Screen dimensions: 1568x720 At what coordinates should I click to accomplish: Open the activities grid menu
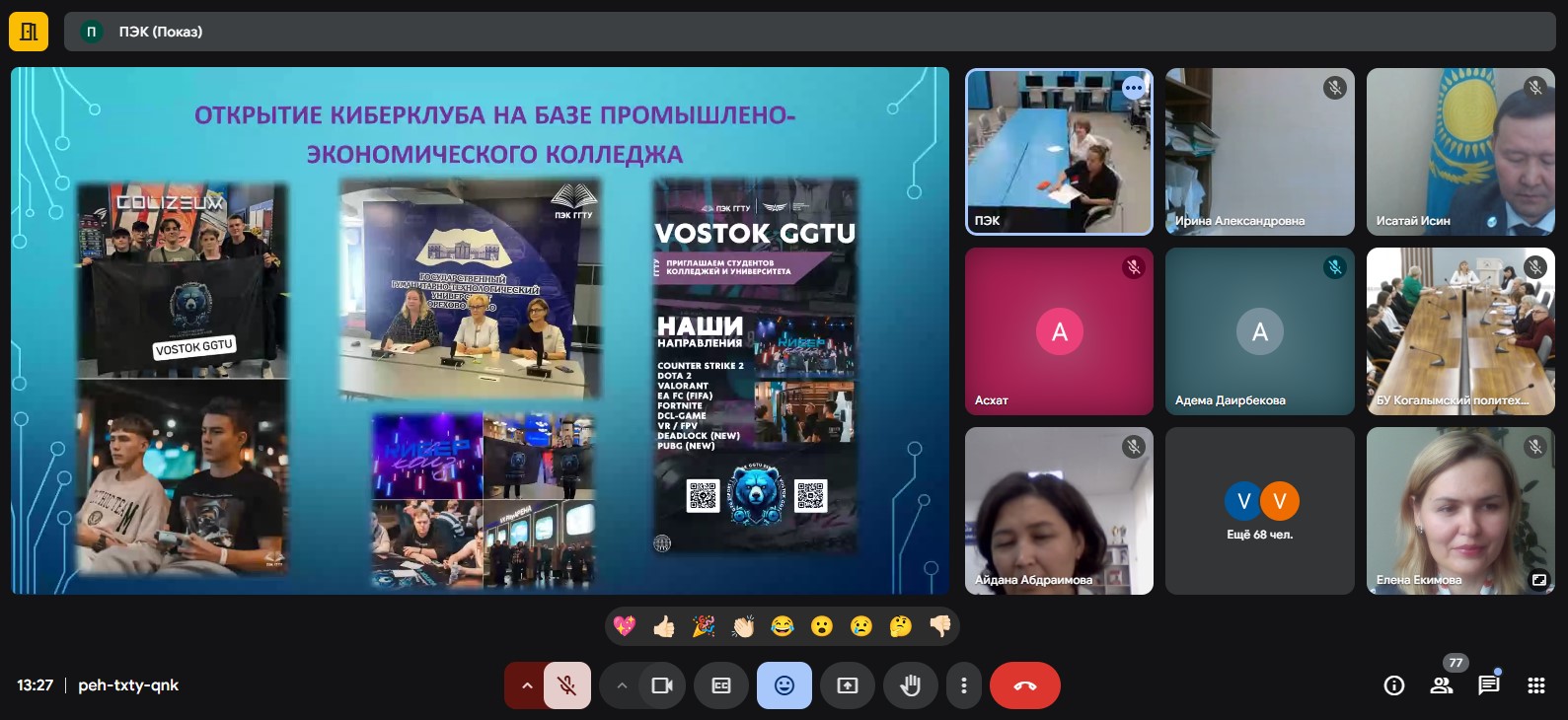[1536, 685]
